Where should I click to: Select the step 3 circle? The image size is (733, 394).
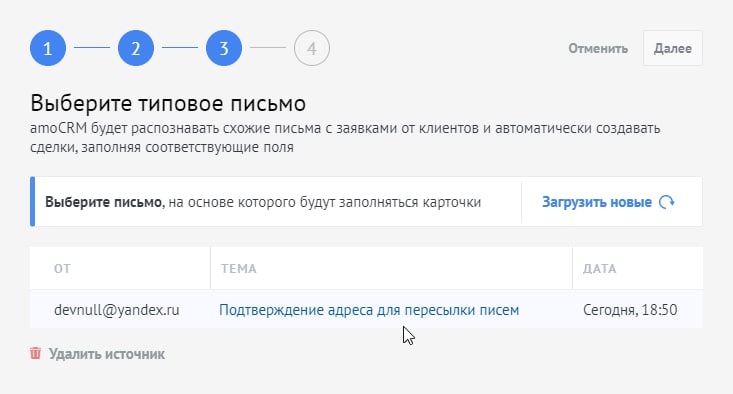click(223, 48)
